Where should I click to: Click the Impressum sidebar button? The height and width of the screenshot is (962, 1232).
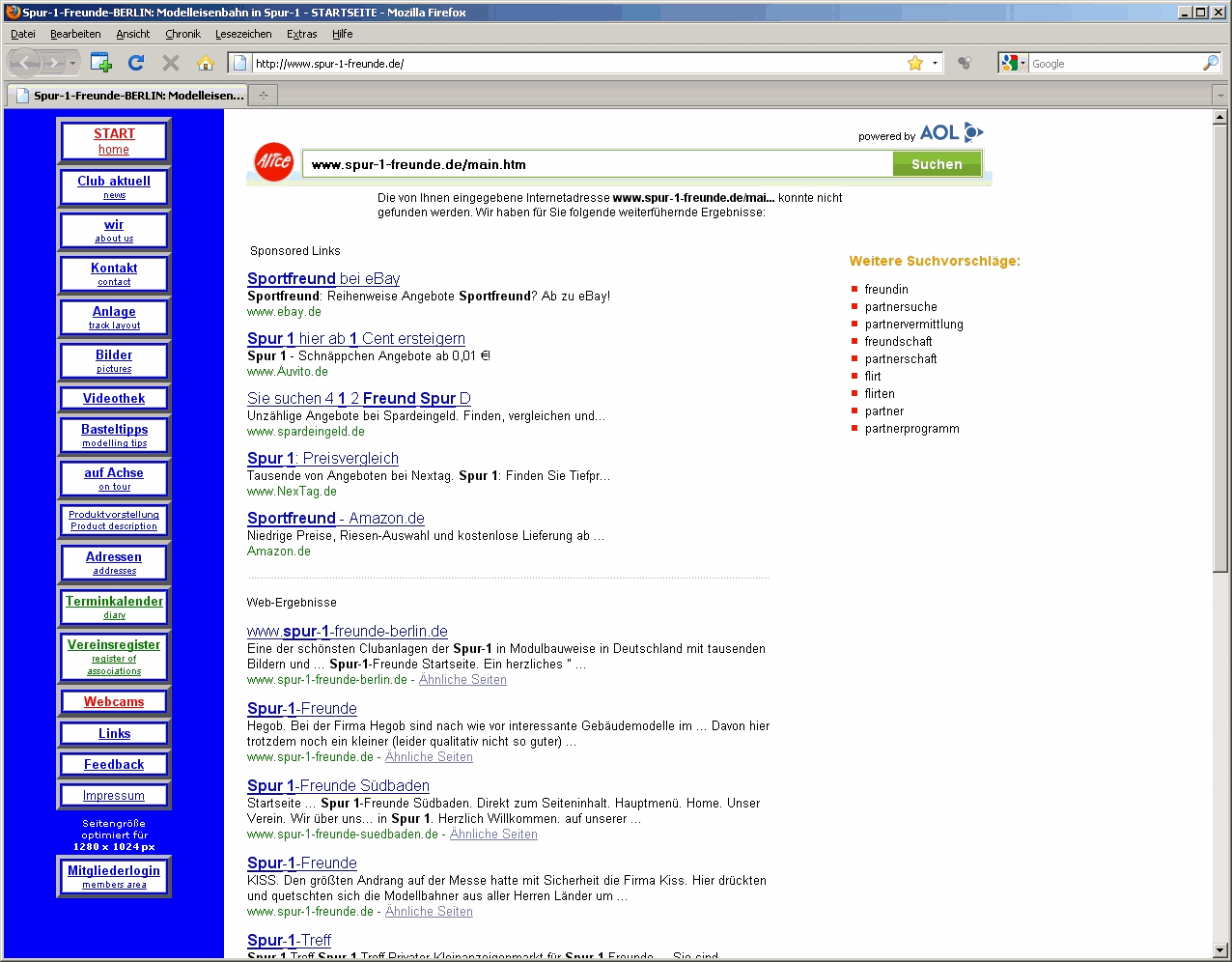click(114, 796)
